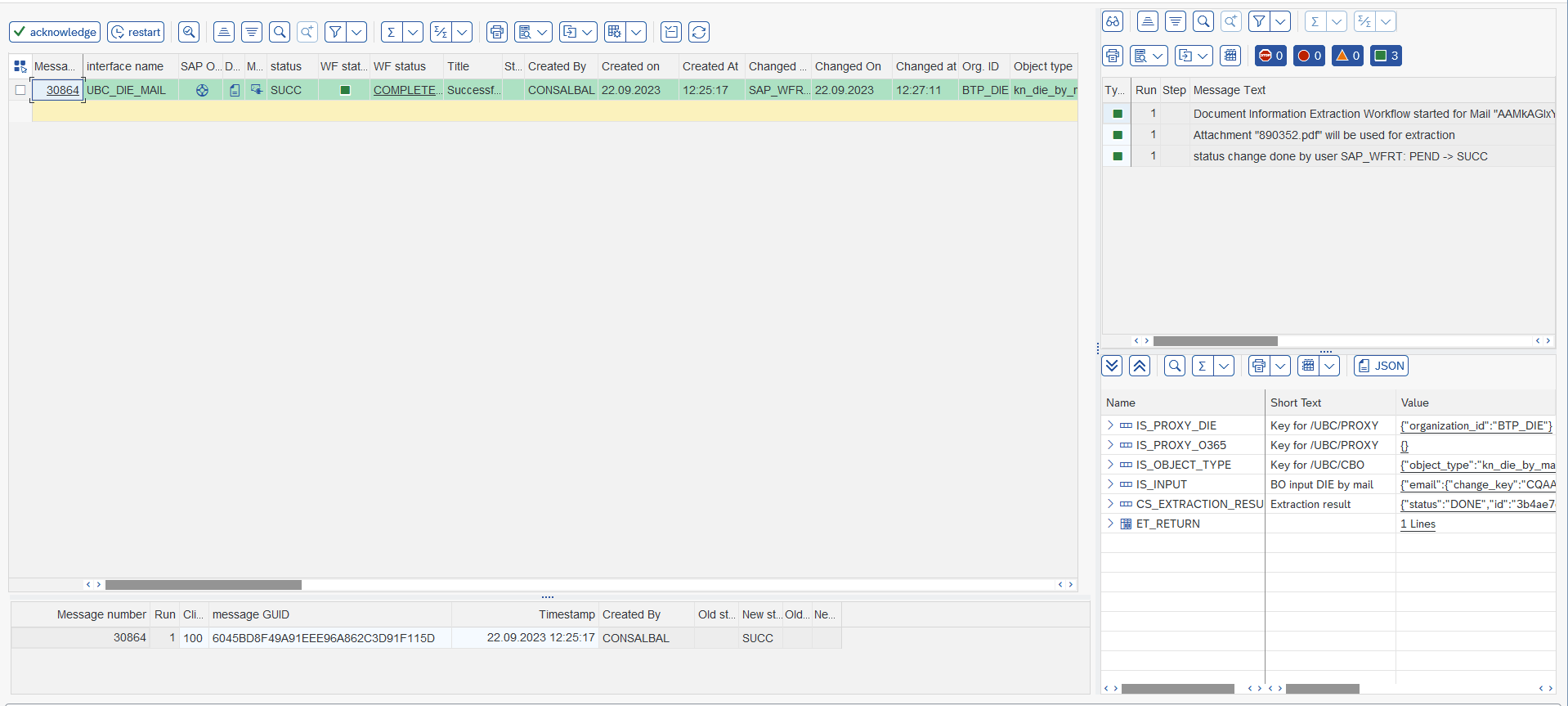Click the document icon in UBC_DIE_MAIL row
The width and height of the screenshot is (1568, 706).
click(235, 90)
